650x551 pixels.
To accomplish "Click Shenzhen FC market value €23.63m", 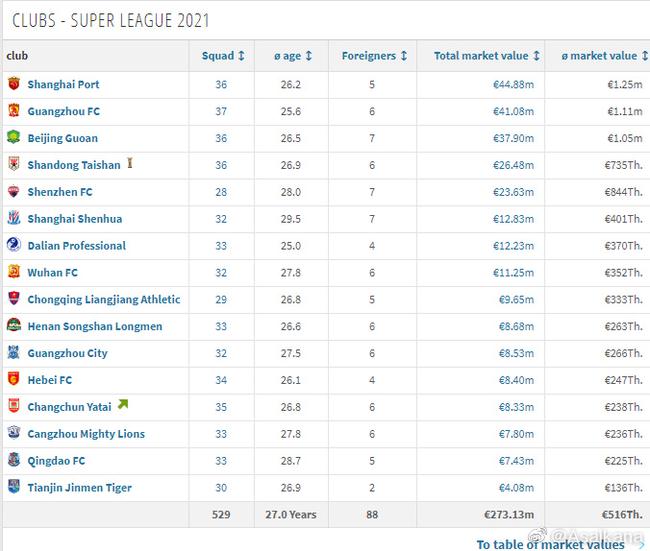I will pos(513,192).
